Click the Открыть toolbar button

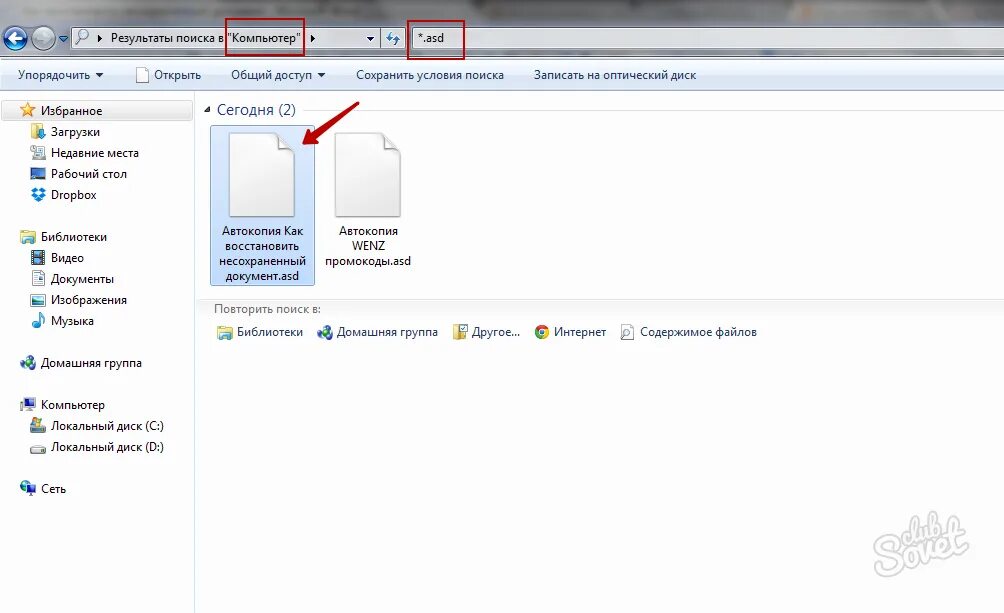tap(169, 75)
